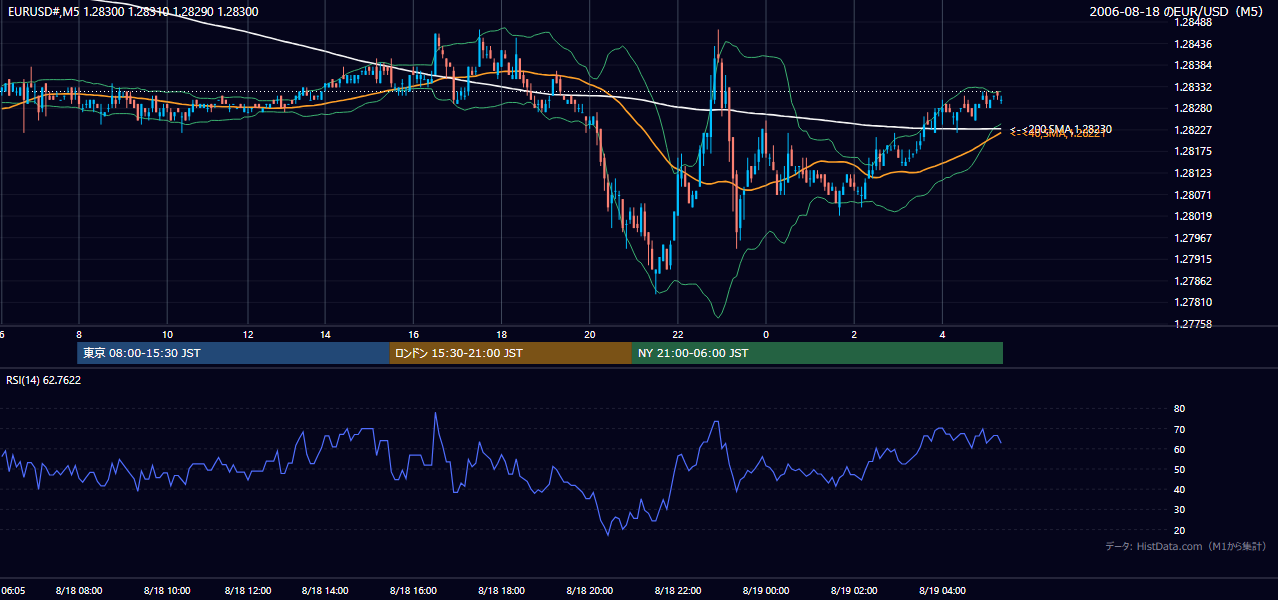Click the 8/18 22:00 date label

[x=677, y=591]
